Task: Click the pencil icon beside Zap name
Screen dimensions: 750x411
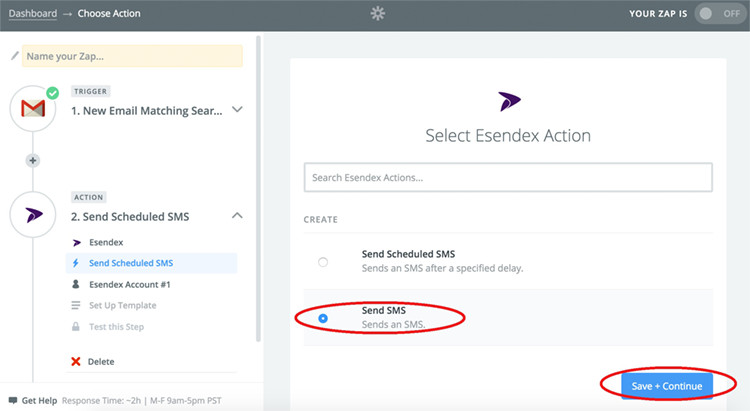Action: (14, 56)
